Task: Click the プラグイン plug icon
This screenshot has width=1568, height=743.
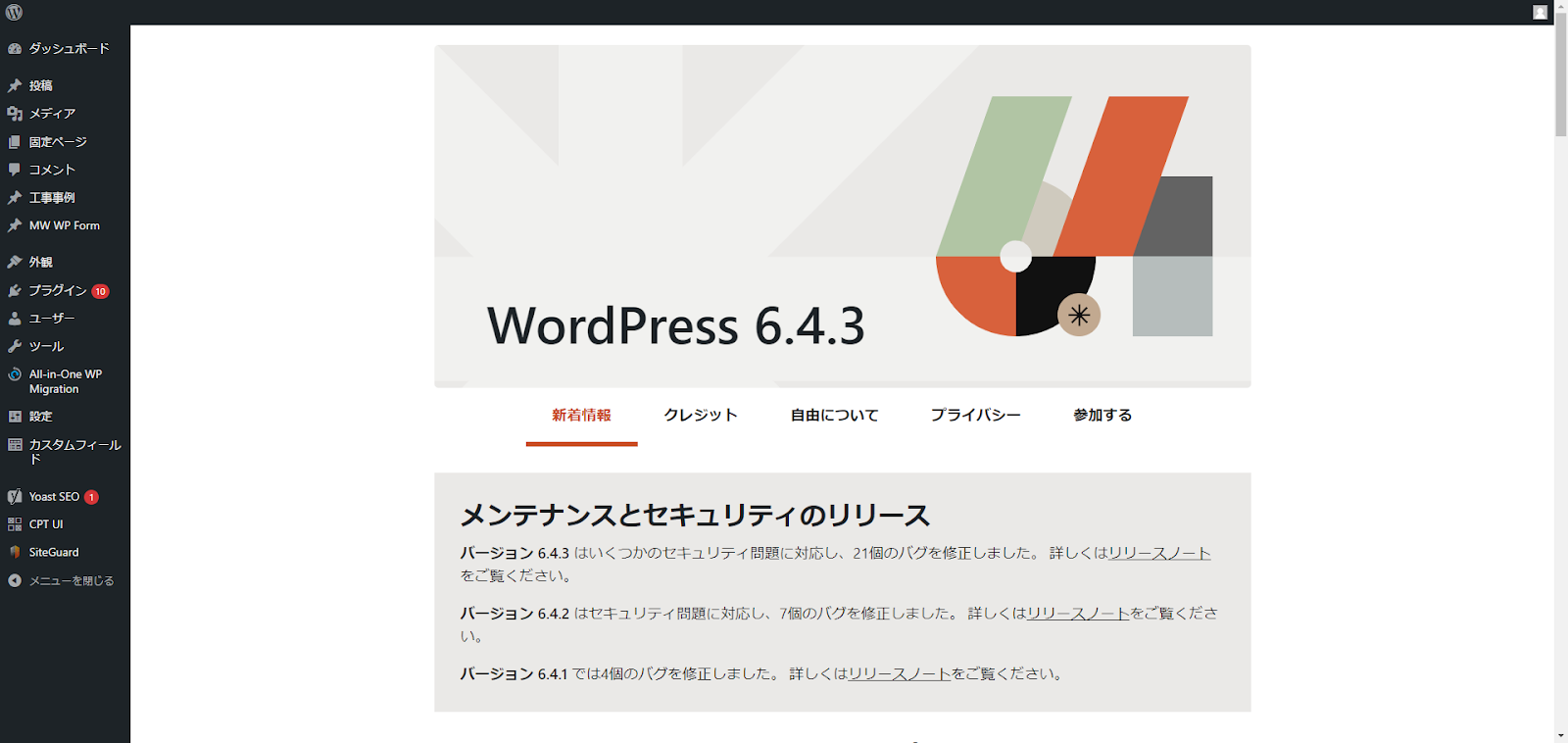Action: (15, 290)
